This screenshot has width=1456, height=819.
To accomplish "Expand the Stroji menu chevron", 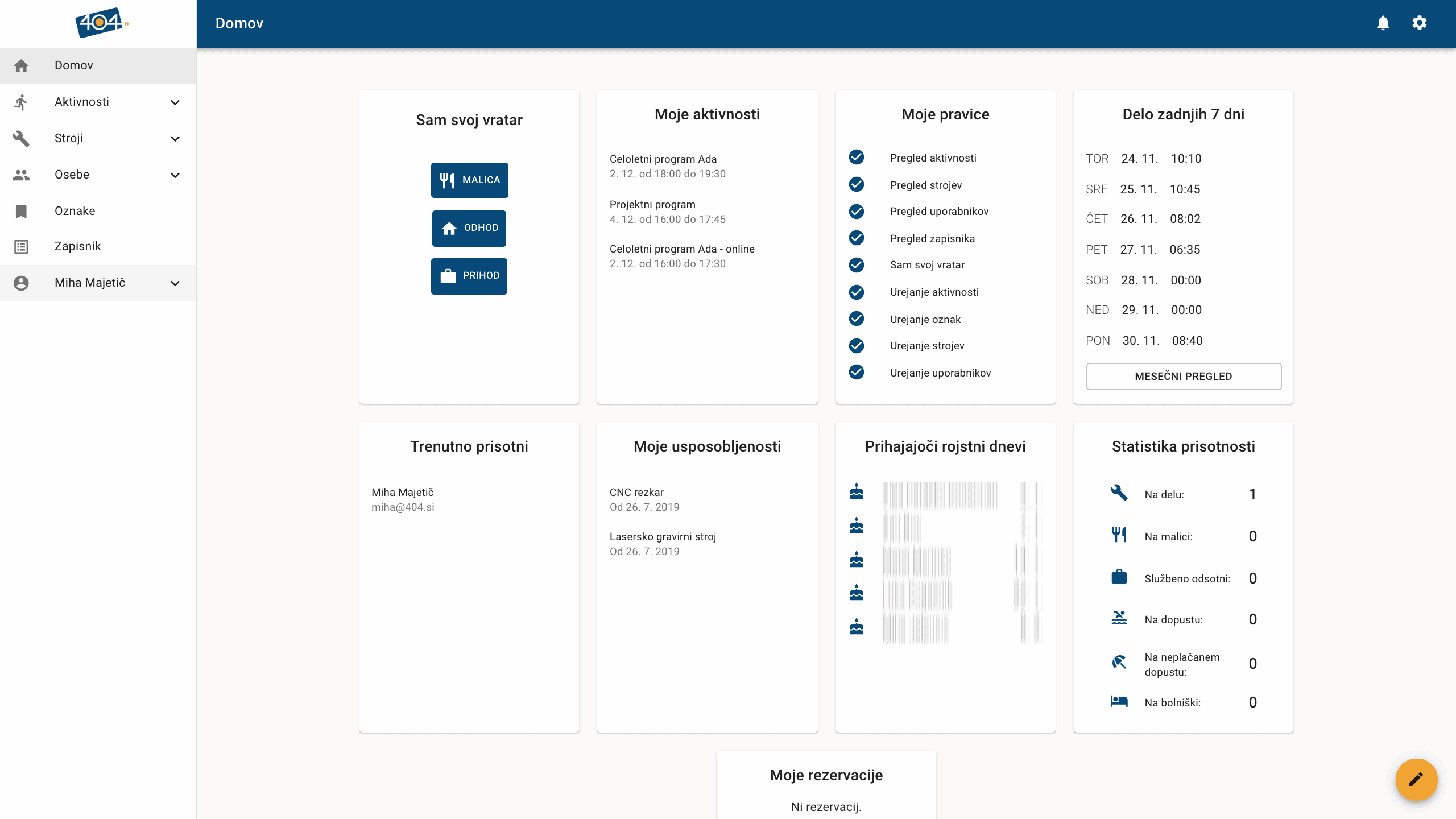I will pyautogui.click(x=175, y=139).
